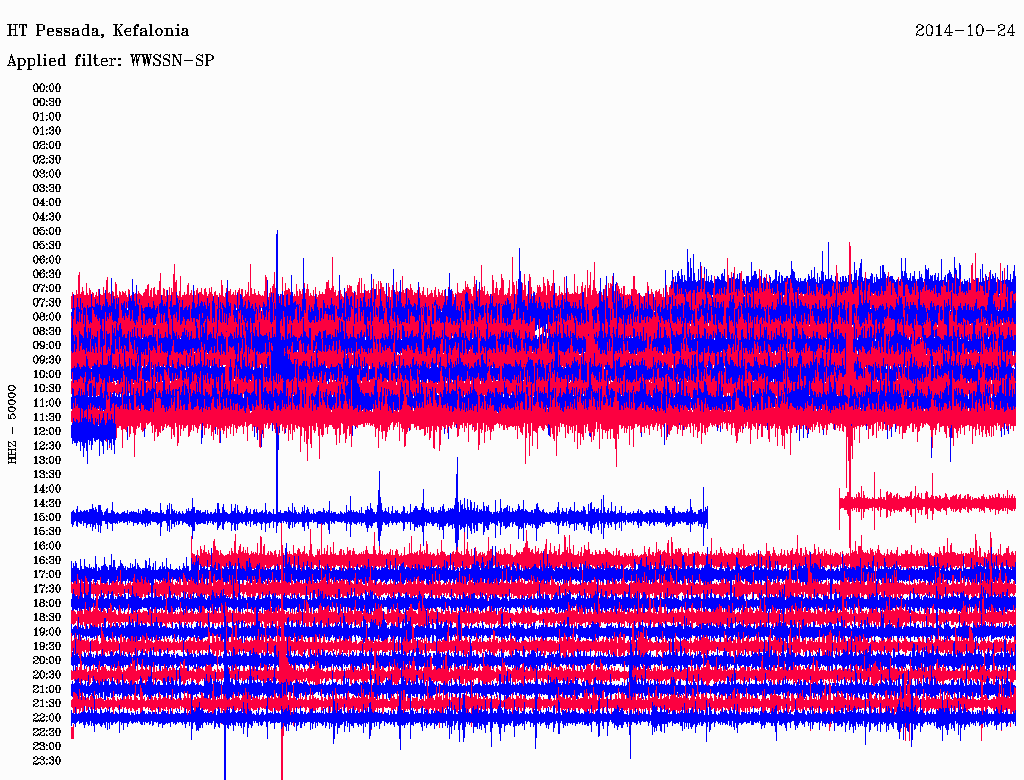Click the 02:00 time label
The width and height of the screenshot is (1024, 780).
point(47,145)
